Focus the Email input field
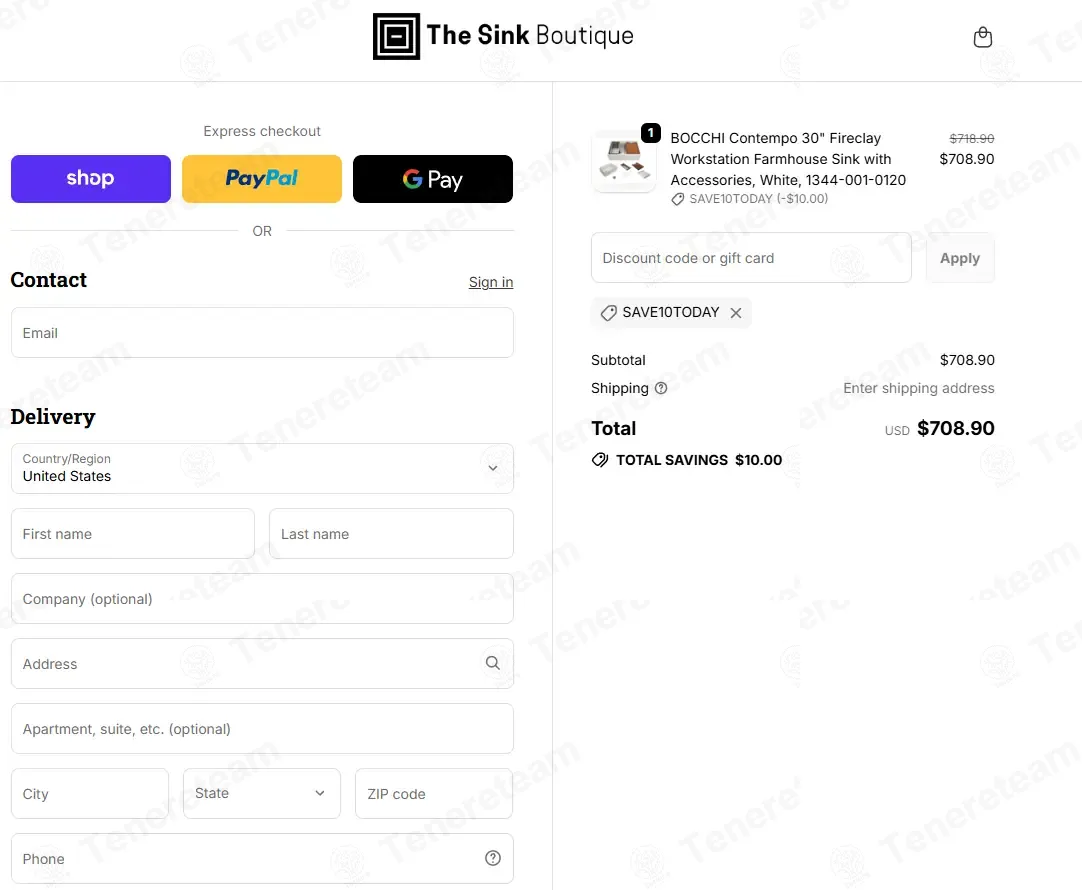This screenshot has width=1082, height=890. coord(262,333)
